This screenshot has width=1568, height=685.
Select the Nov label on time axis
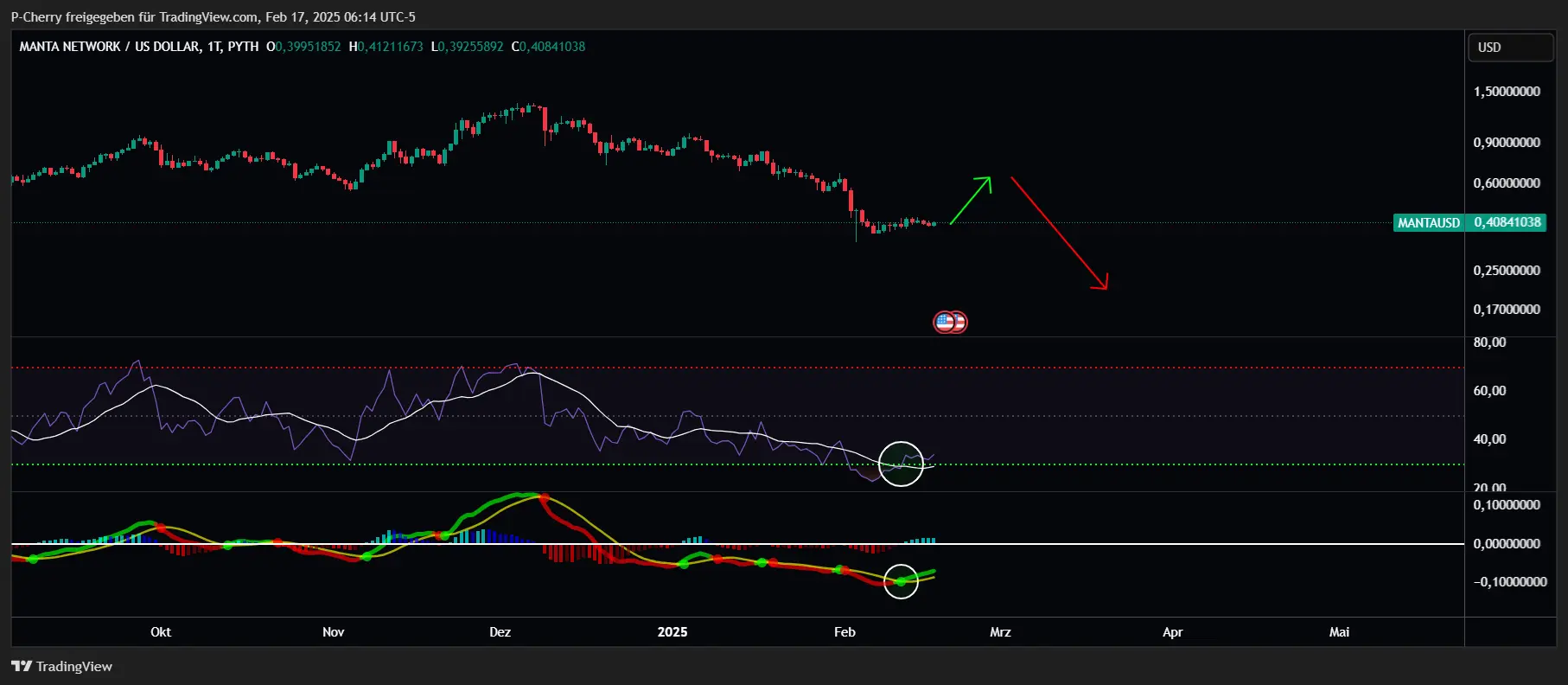tap(333, 632)
